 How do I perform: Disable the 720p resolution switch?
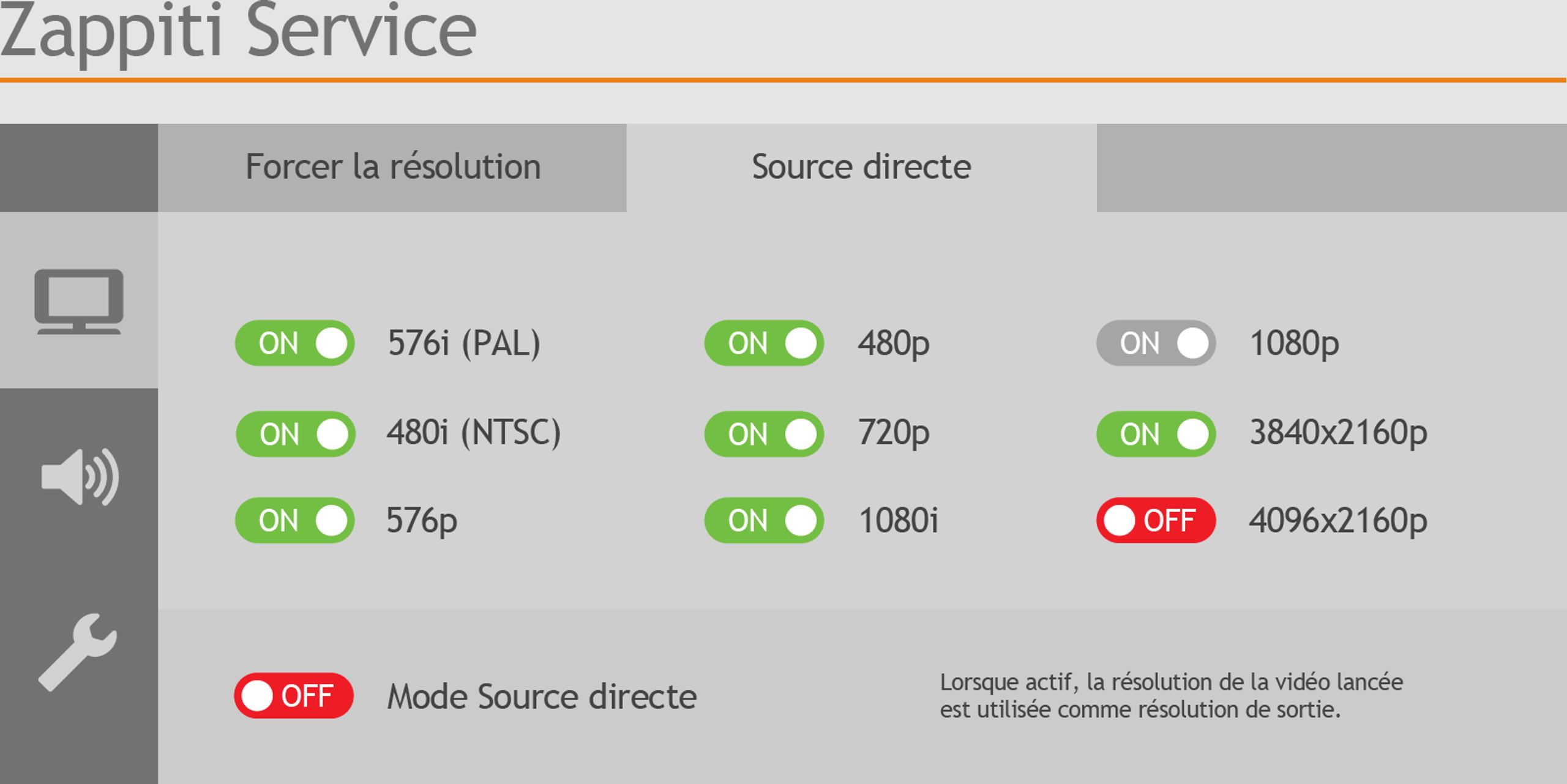click(x=764, y=434)
